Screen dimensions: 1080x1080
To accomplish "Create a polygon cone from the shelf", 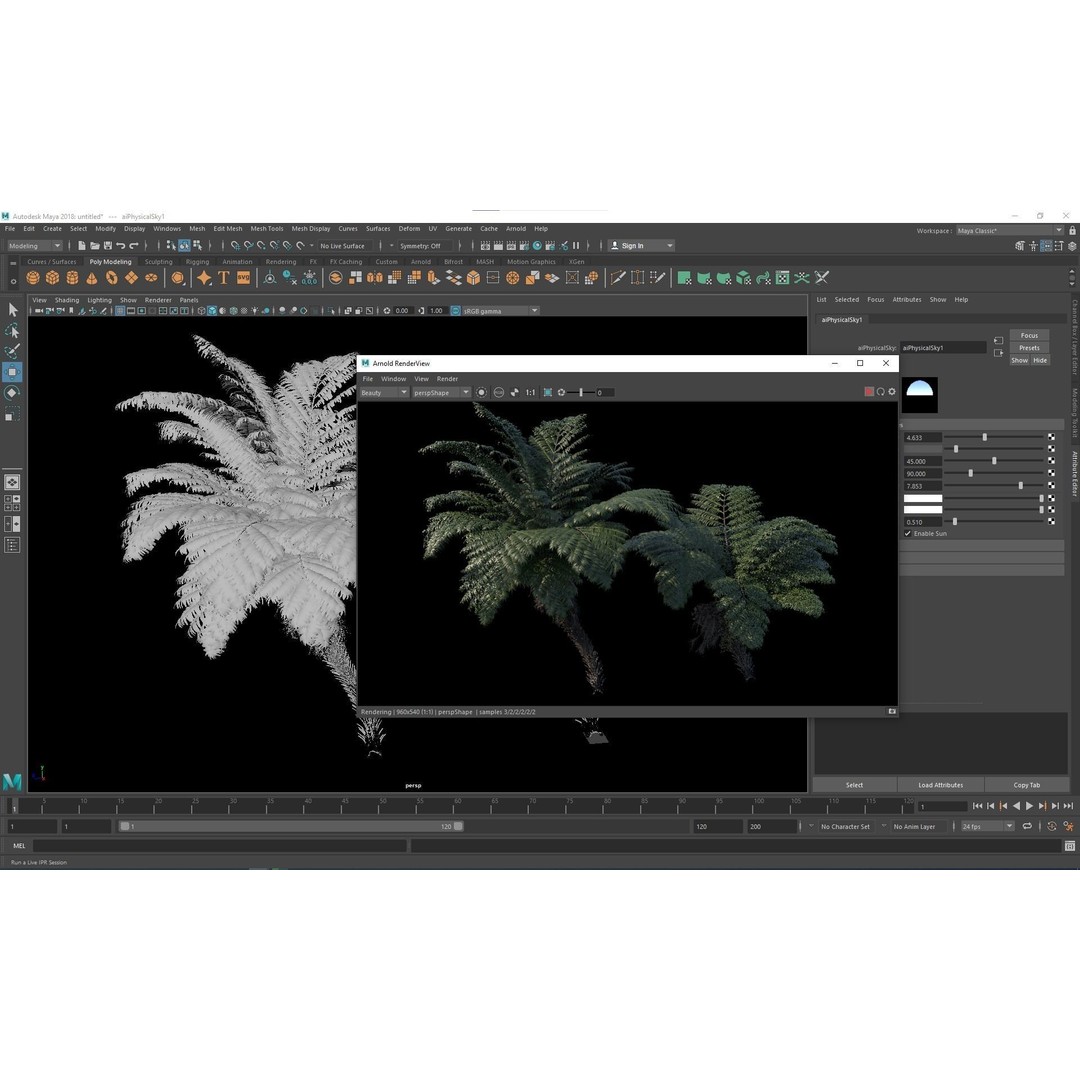I will 92,278.
